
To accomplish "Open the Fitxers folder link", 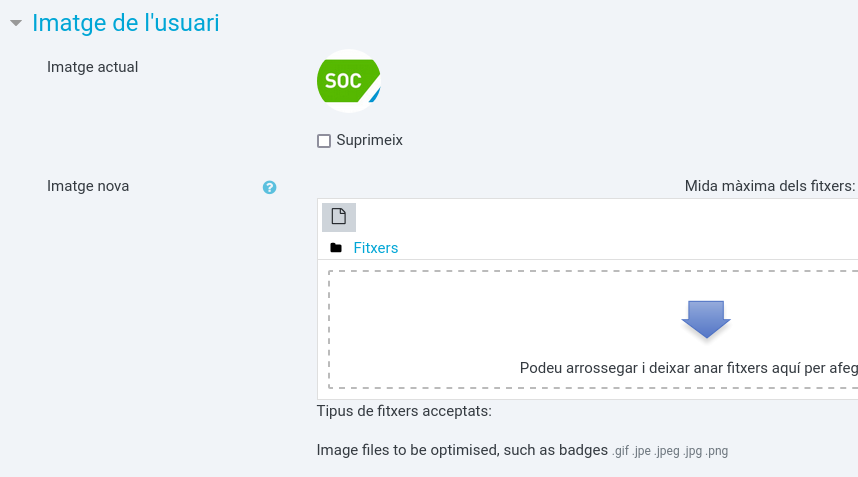I will tap(375, 248).
